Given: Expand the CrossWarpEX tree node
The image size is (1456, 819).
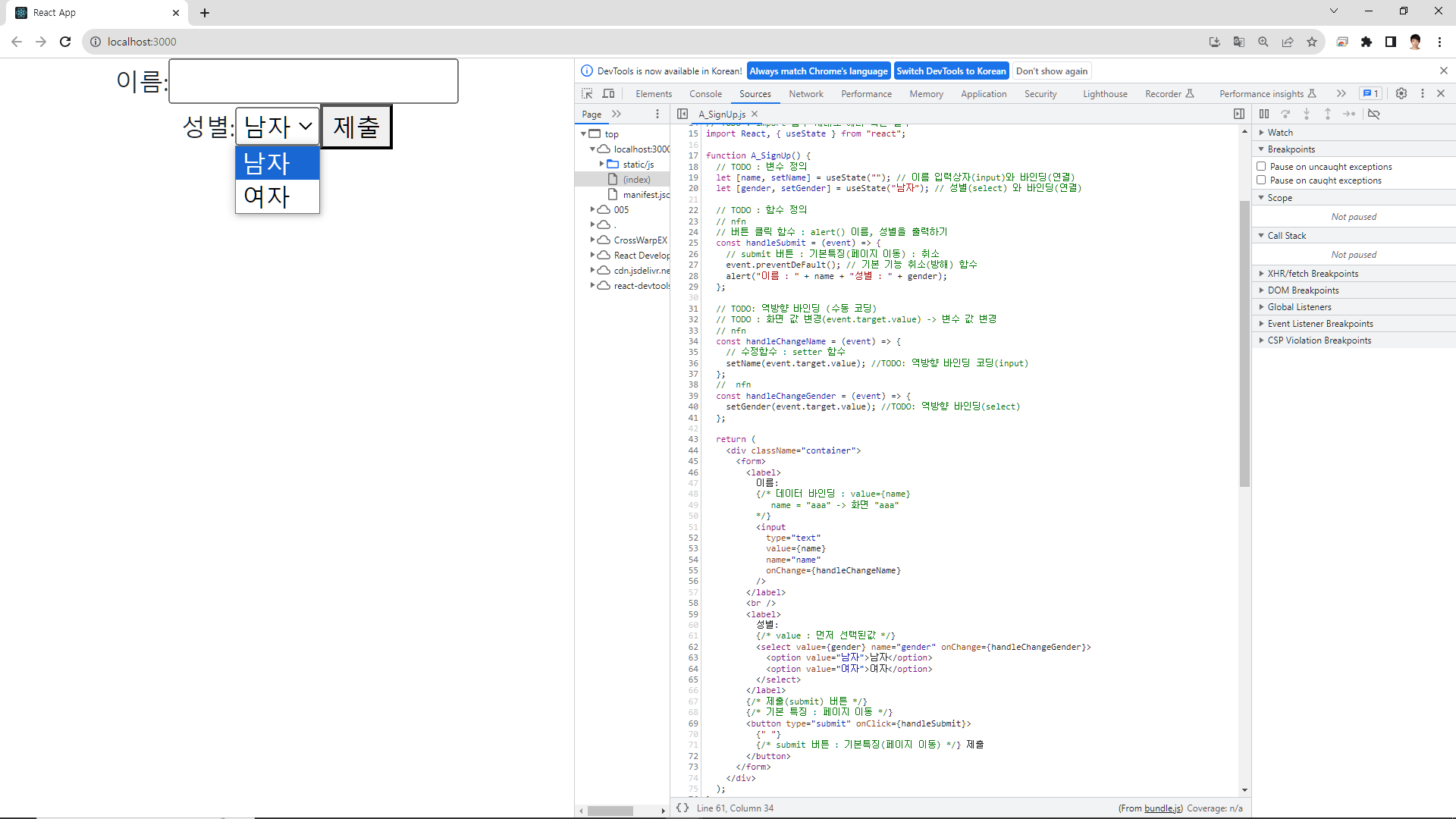Looking at the screenshot, I should [592, 240].
